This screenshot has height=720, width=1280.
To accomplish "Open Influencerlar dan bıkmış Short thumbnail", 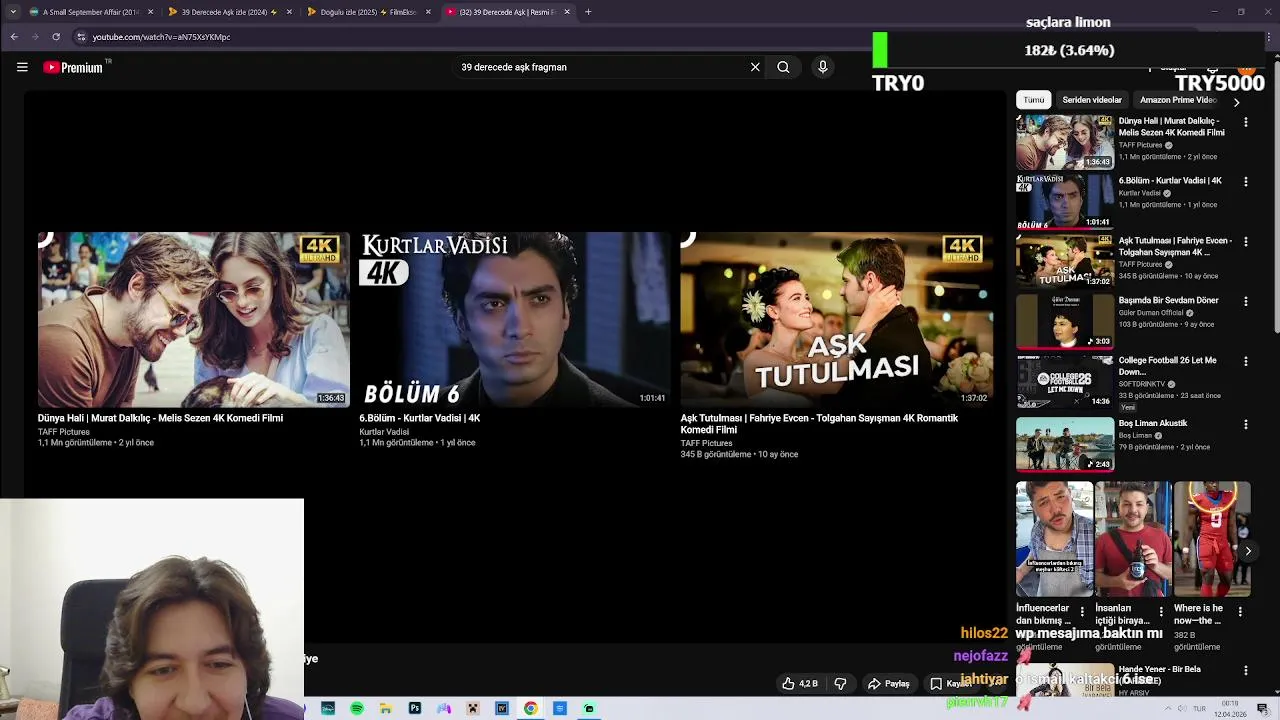I will point(1054,539).
